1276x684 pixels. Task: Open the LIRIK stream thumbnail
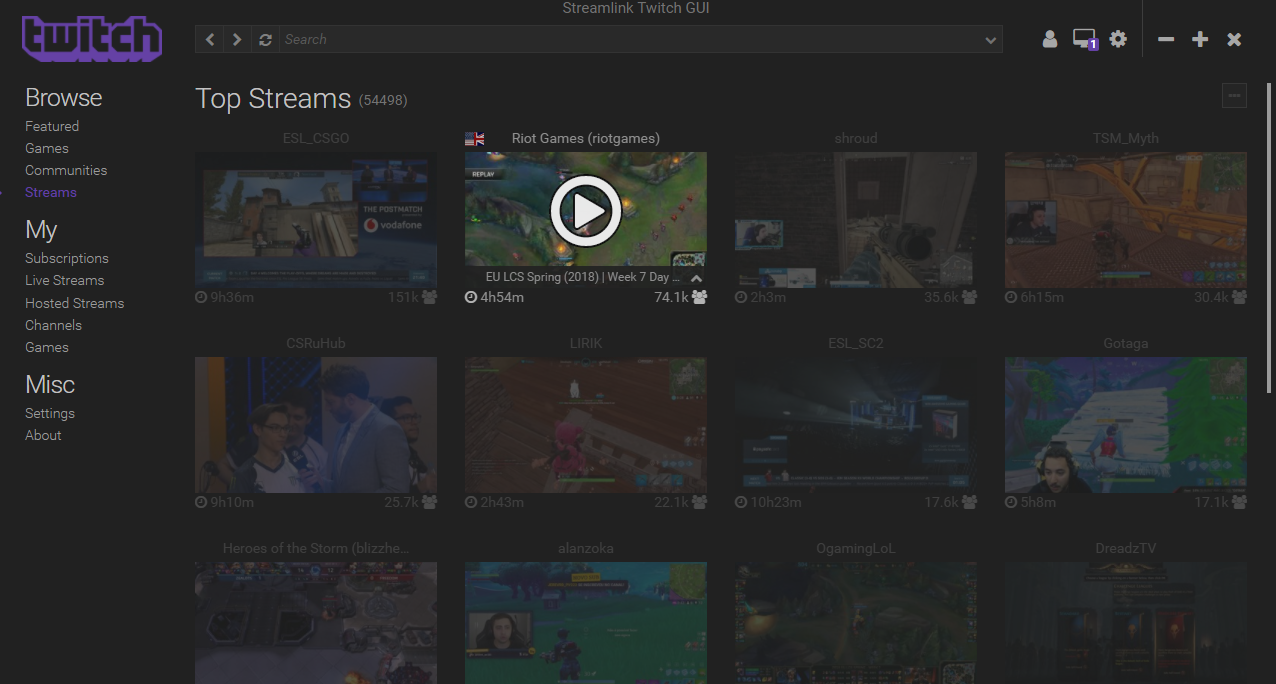point(586,425)
